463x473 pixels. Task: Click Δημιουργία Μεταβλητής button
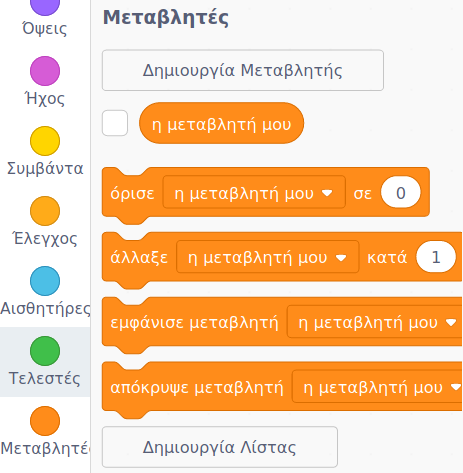click(x=243, y=70)
